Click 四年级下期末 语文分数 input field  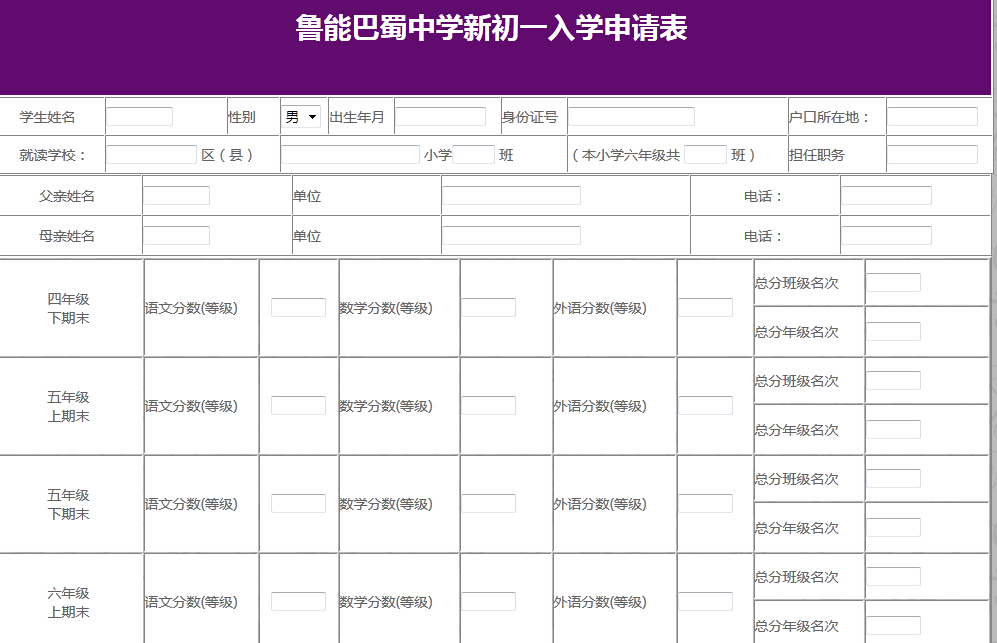pyautogui.click(x=298, y=308)
